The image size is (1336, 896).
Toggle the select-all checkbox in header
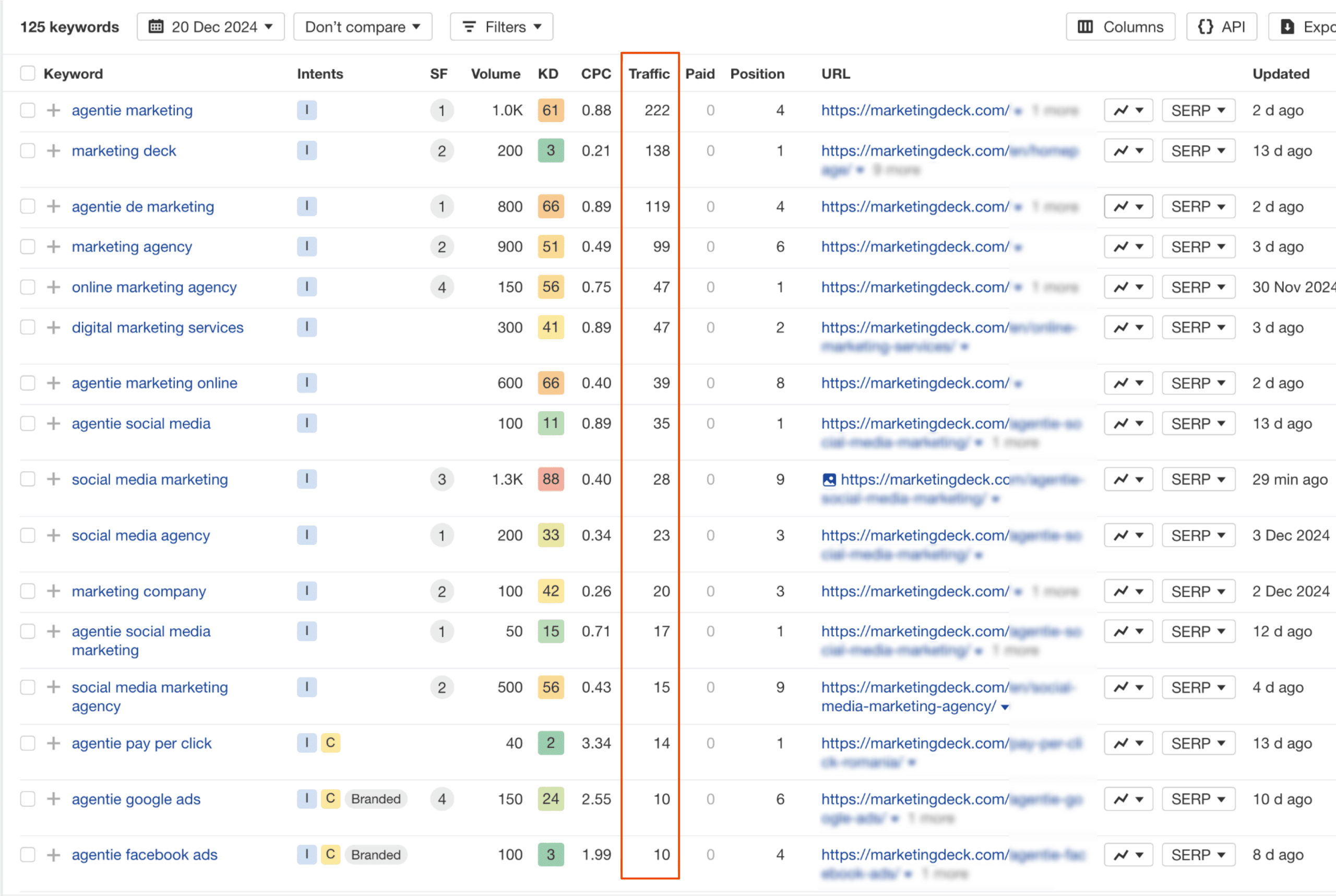pyautogui.click(x=28, y=74)
